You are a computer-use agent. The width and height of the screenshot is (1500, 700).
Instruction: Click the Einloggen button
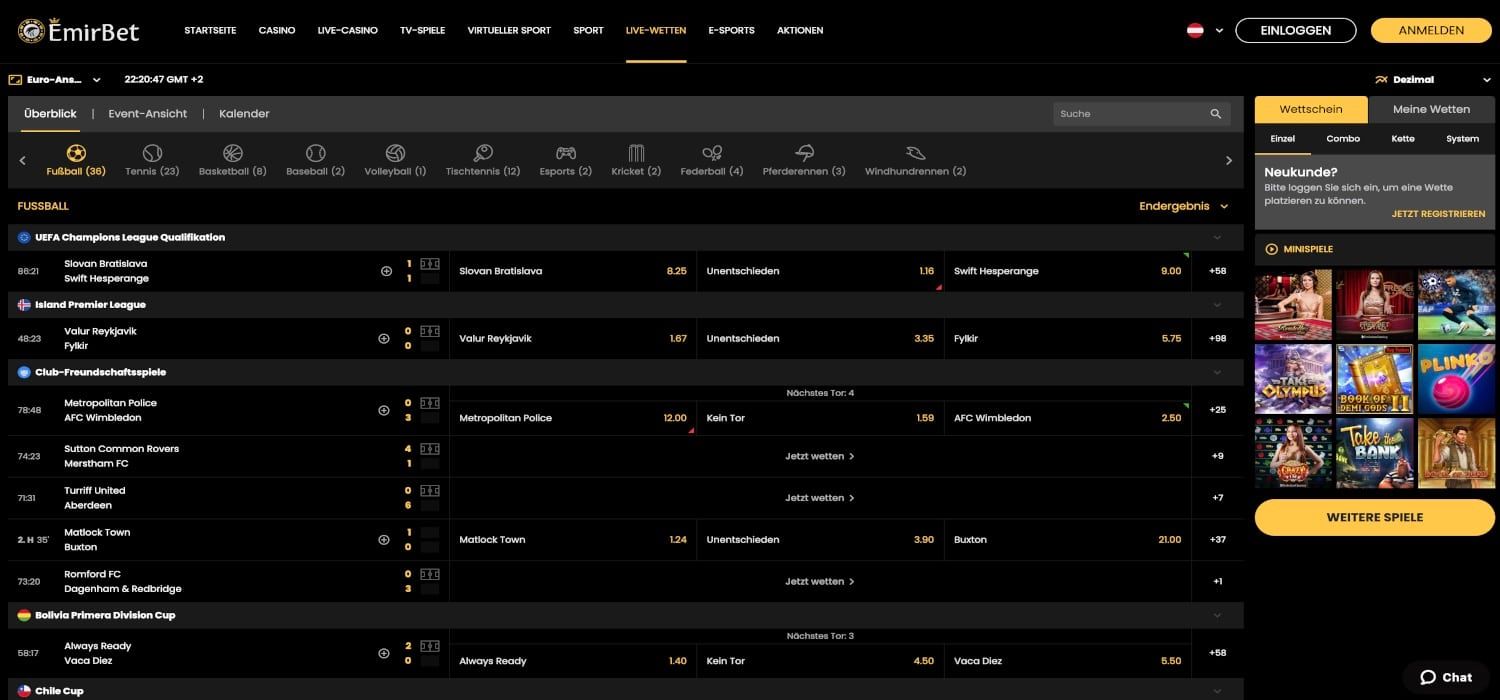[1296, 31]
